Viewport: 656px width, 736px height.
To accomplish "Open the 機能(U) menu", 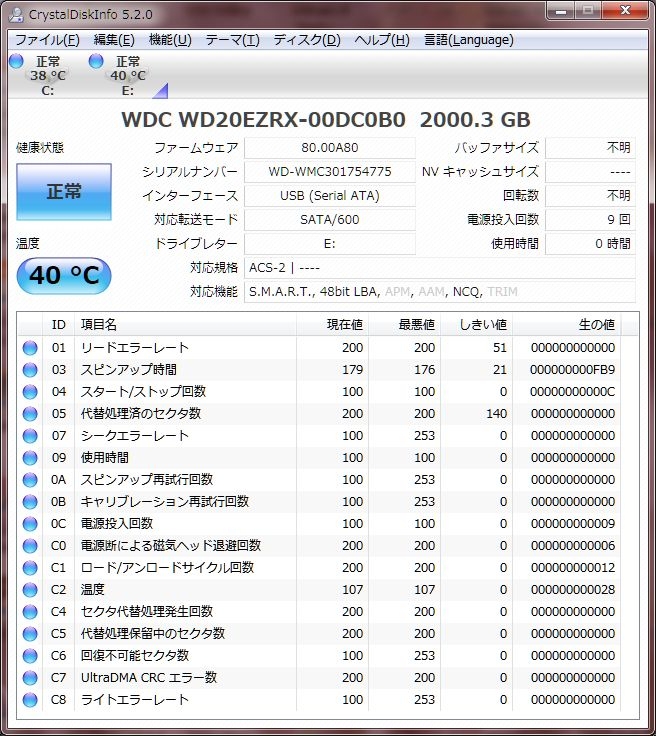I will coord(170,40).
